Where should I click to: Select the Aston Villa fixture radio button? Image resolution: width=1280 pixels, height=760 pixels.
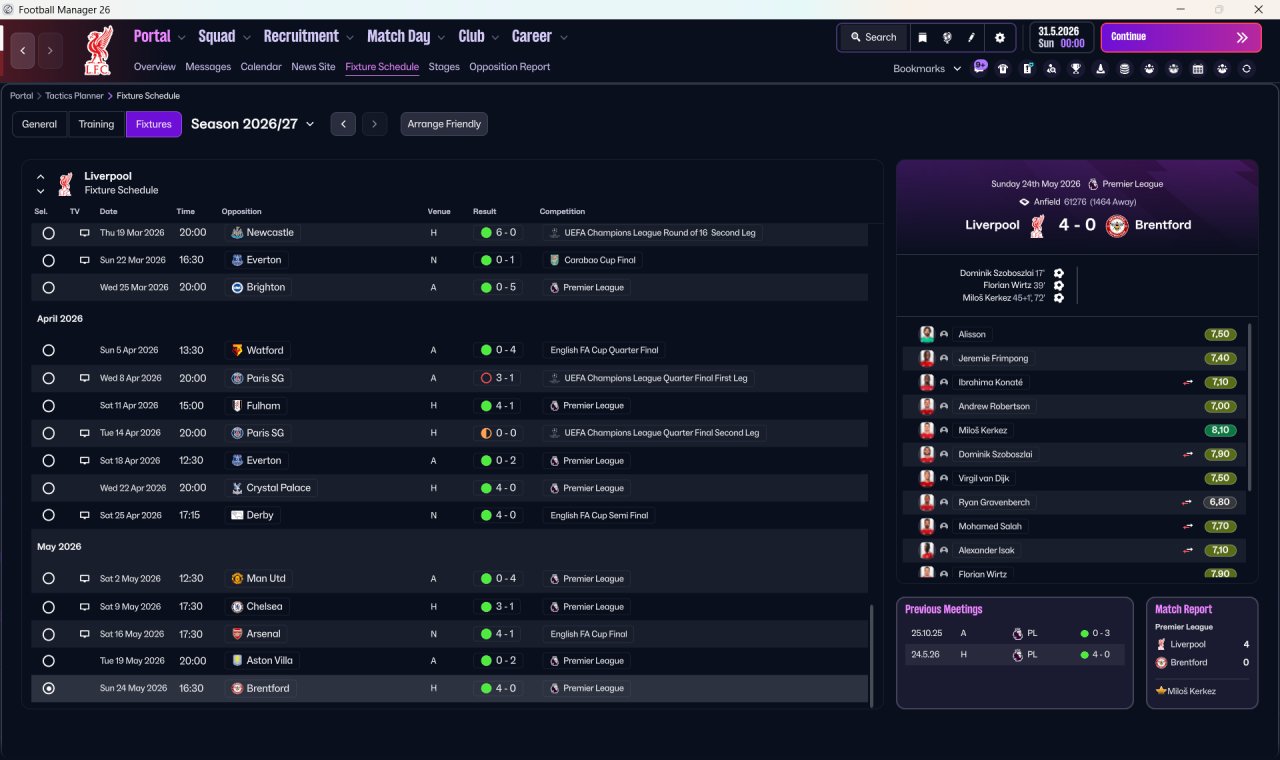pyautogui.click(x=48, y=661)
